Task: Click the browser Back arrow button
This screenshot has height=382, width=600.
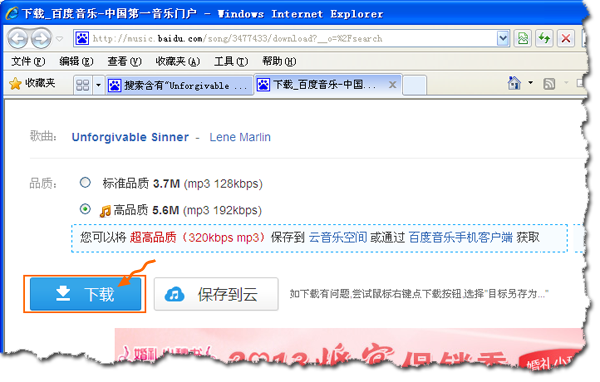Action: tap(18, 38)
